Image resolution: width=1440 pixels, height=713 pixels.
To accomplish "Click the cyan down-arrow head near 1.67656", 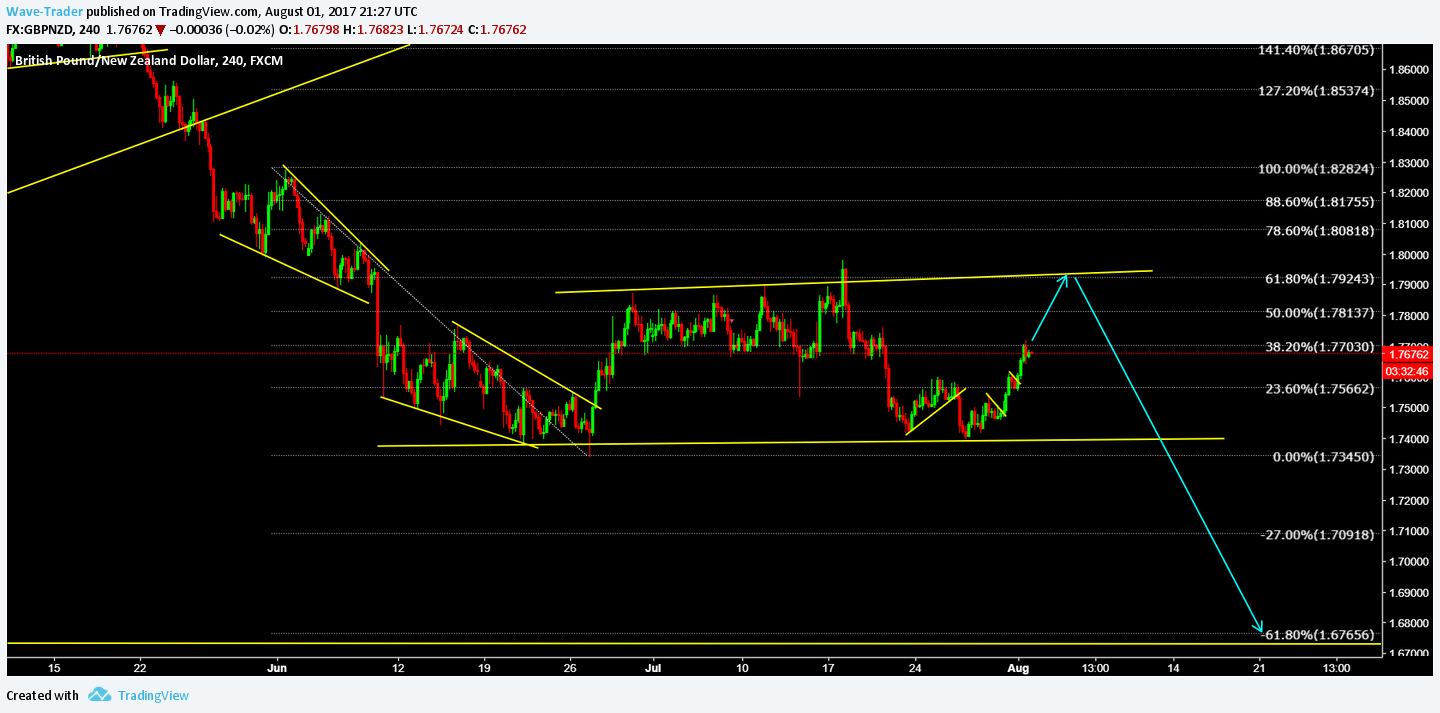I will 1259,625.
